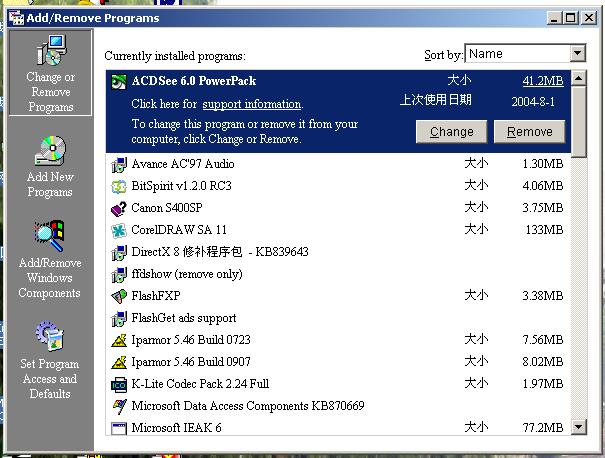Click the FlashGet ads support icon
The image size is (605, 458).
tap(119, 318)
